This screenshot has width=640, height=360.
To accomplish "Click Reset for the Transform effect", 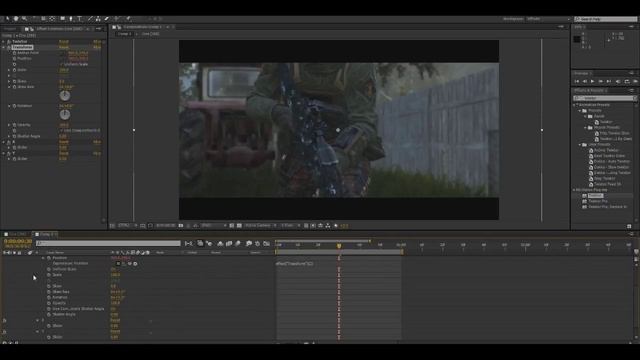I will pos(64,47).
